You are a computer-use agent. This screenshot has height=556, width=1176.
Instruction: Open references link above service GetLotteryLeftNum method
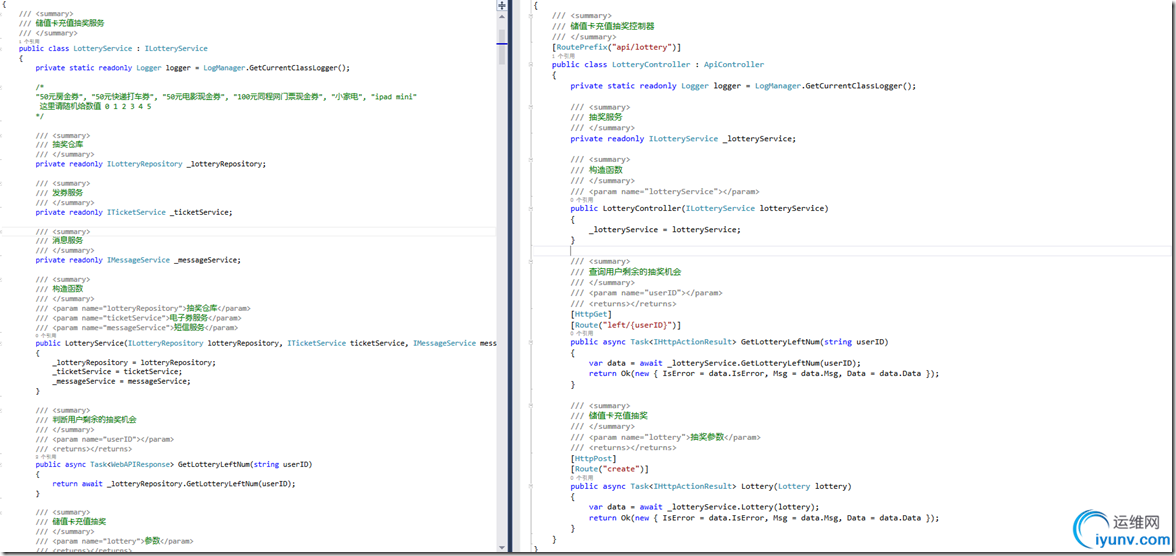tap(44, 456)
